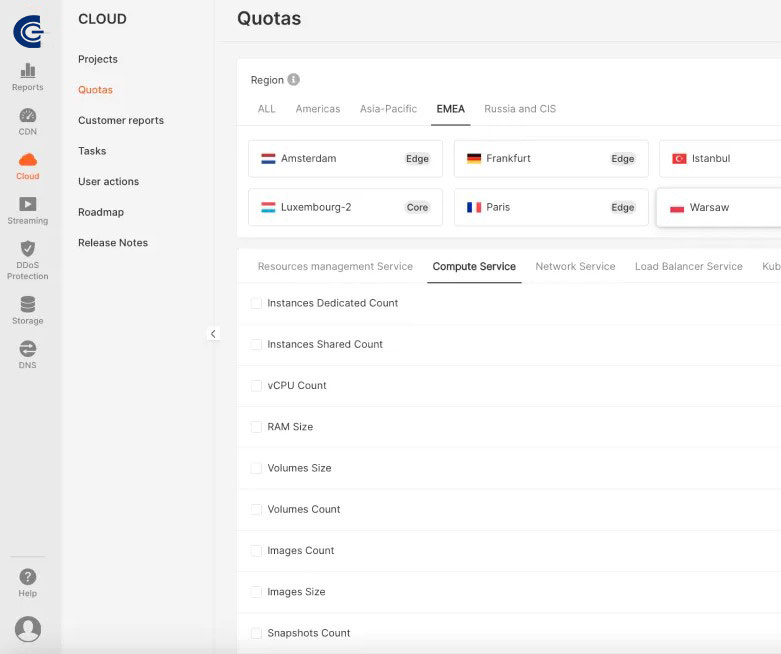The image size is (781, 654).
Task: Open the user profile avatar
Action: click(28, 628)
